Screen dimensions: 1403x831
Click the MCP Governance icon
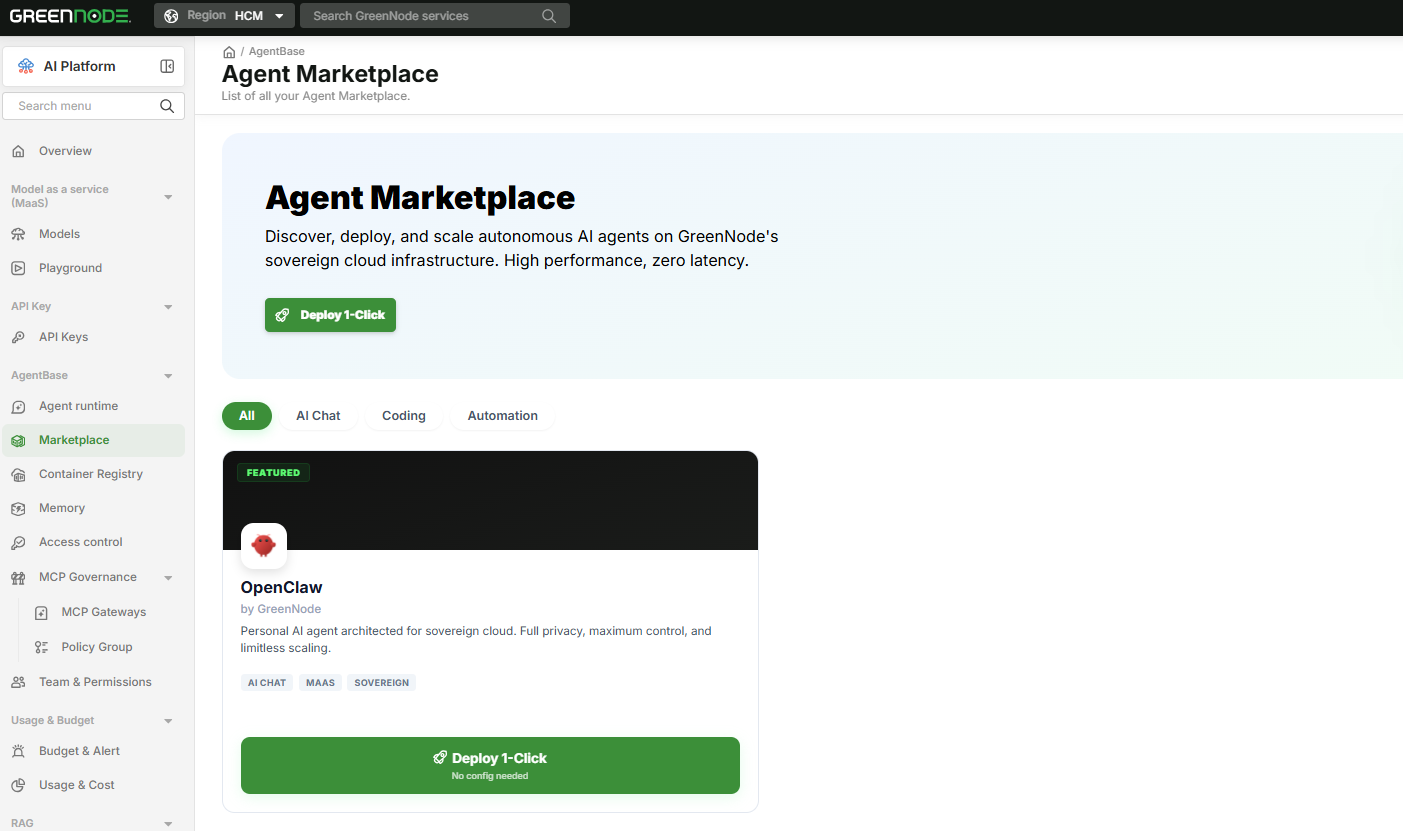pos(18,577)
